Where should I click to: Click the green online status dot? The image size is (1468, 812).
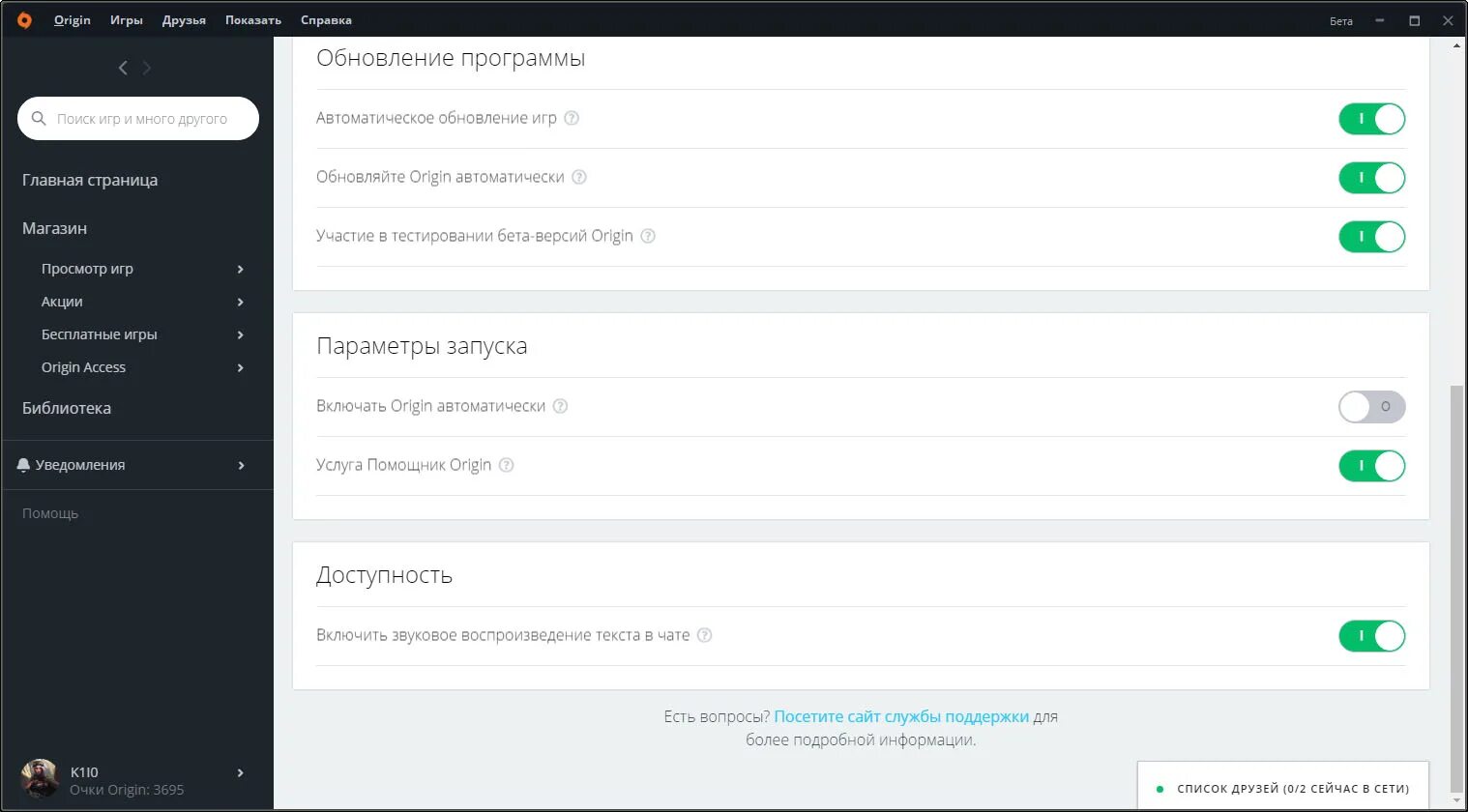click(x=1160, y=789)
